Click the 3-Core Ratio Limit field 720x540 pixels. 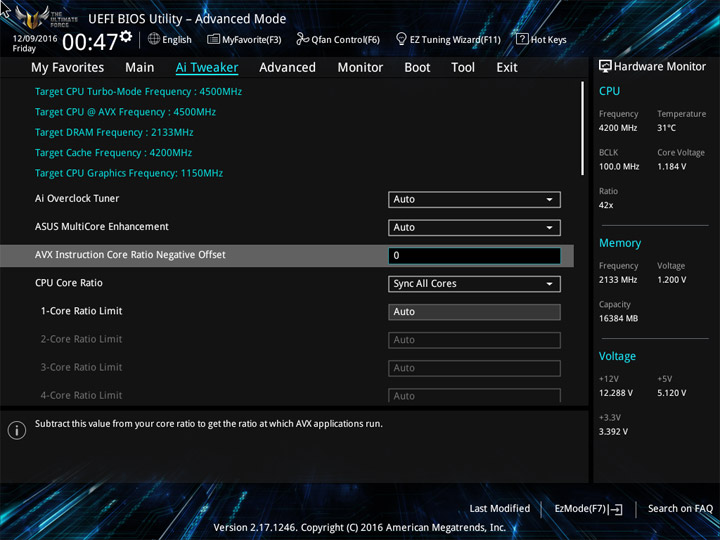(474, 368)
